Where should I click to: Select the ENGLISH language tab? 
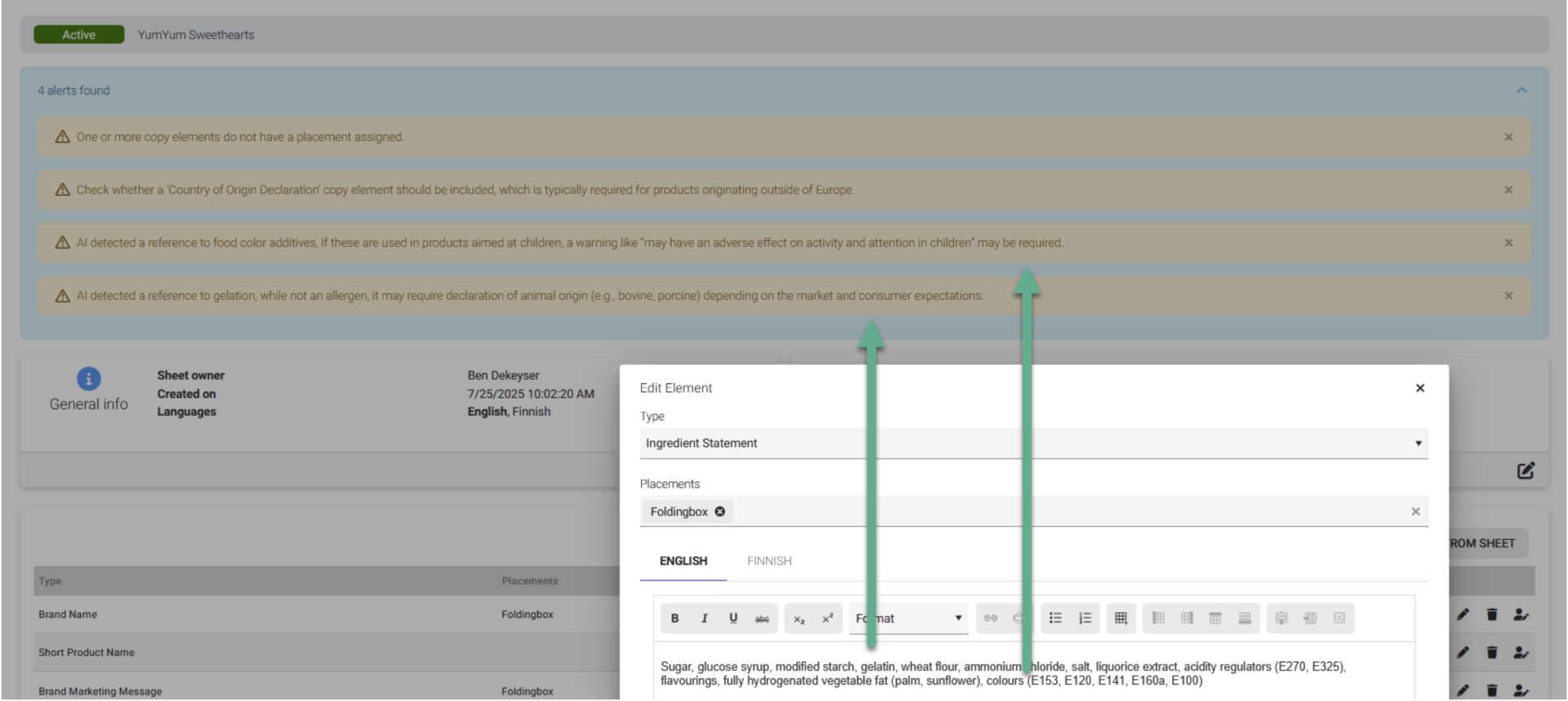pyautogui.click(x=683, y=561)
